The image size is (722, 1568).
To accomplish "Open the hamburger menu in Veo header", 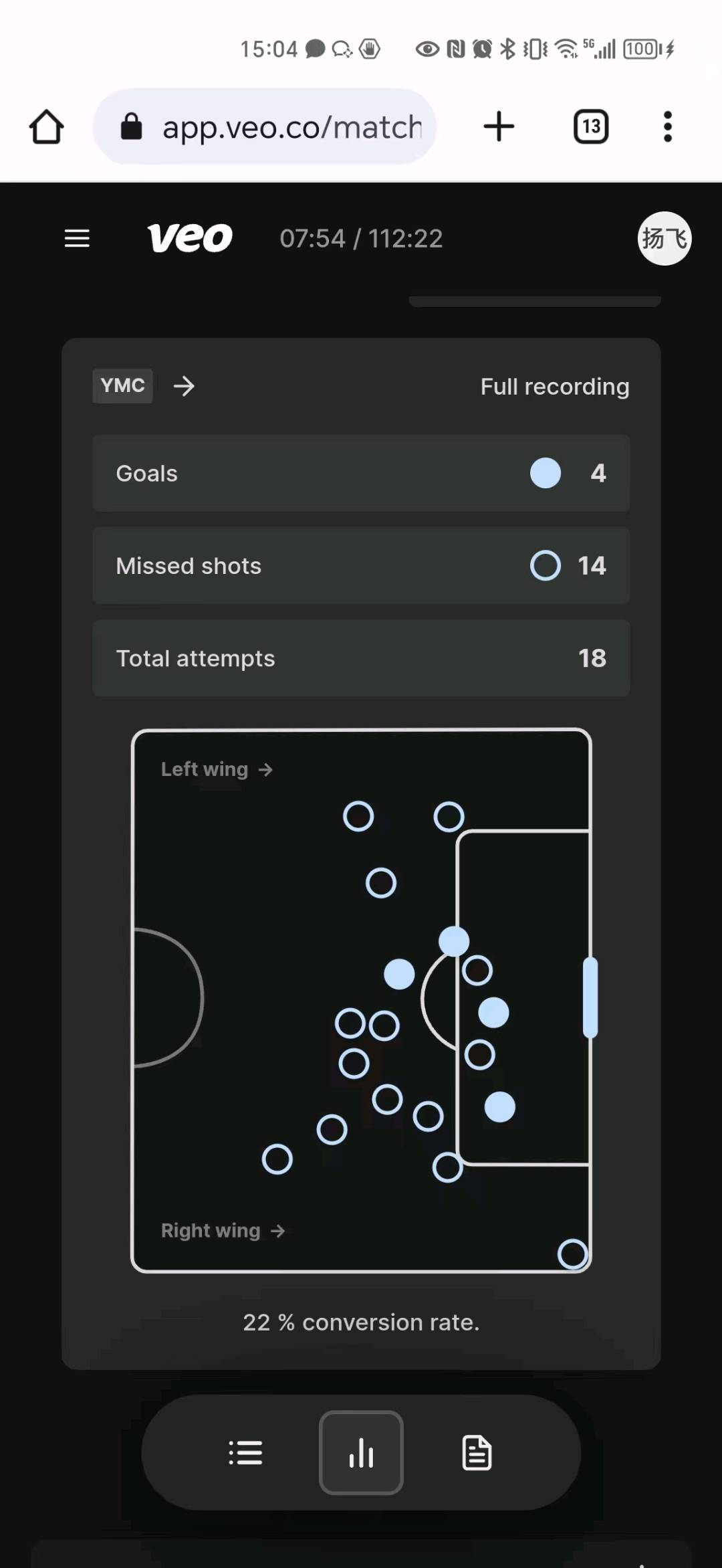I will pyautogui.click(x=77, y=238).
